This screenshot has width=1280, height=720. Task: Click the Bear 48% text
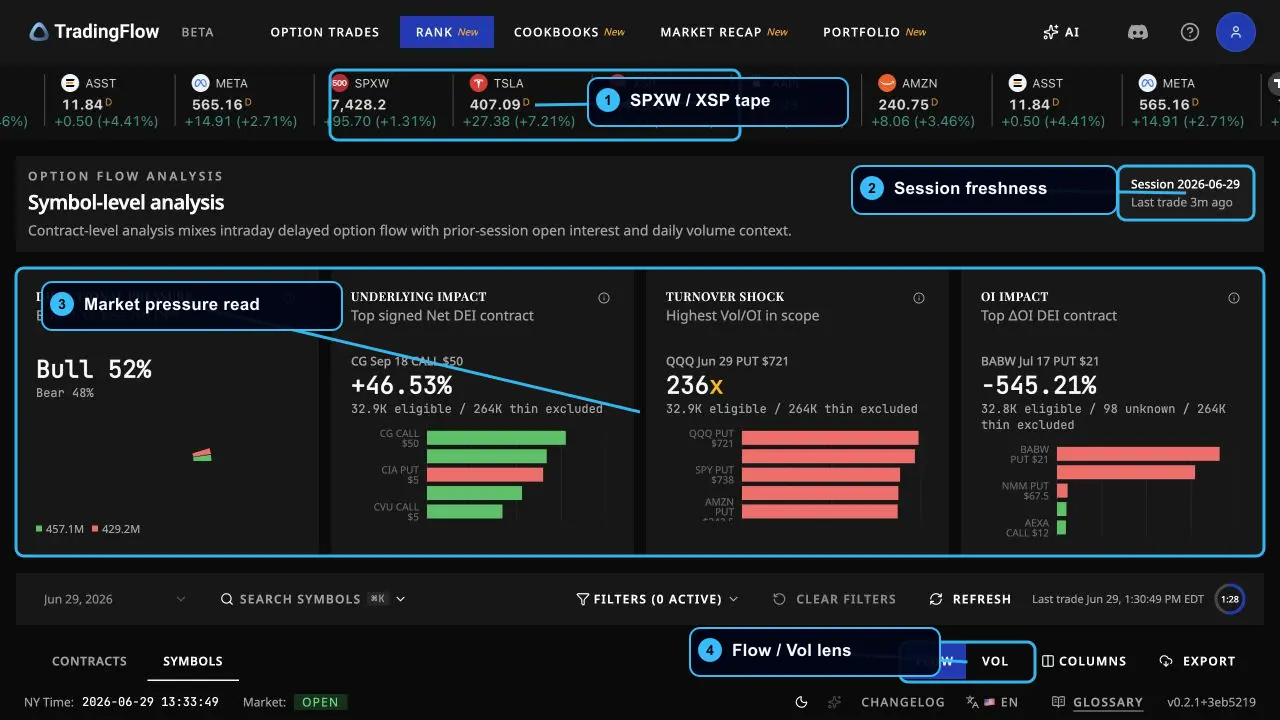(x=65, y=393)
